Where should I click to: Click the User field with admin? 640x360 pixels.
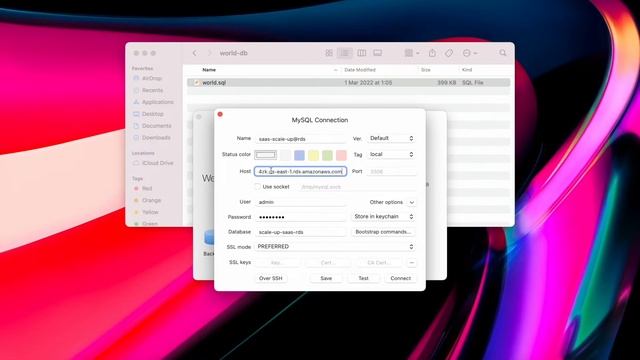click(300, 202)
